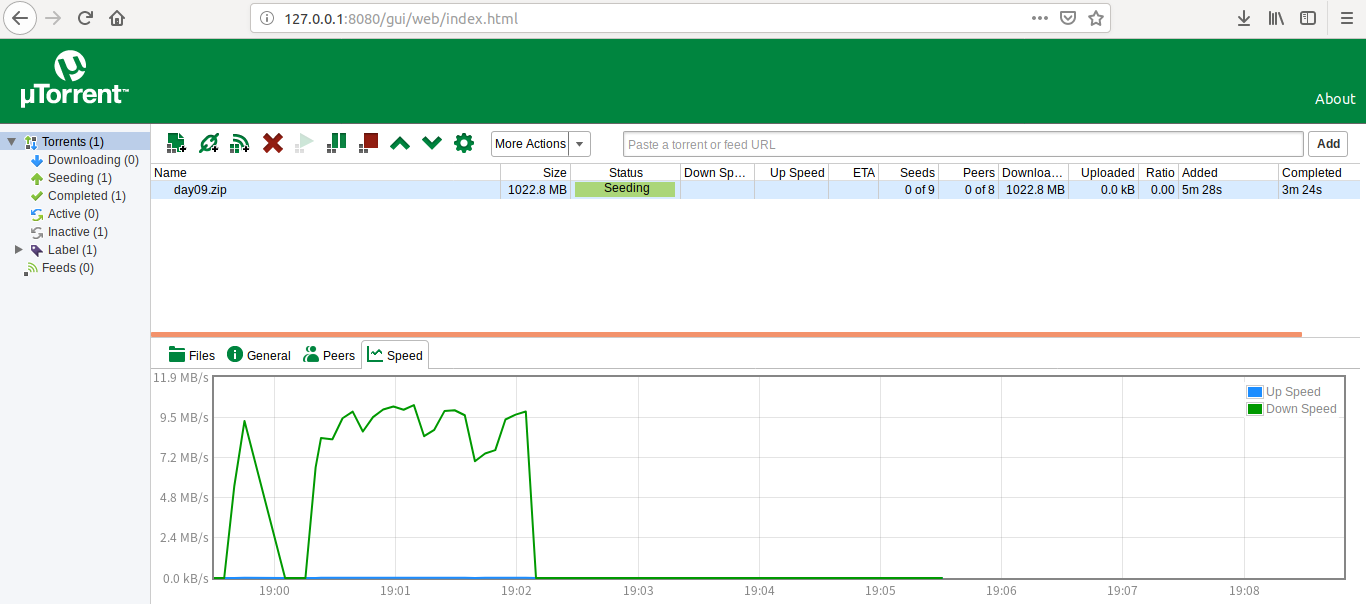Open the More Actions dropdown arrow
The width and height of the screenshot is (1366, 604).
[x=580, y=144]
